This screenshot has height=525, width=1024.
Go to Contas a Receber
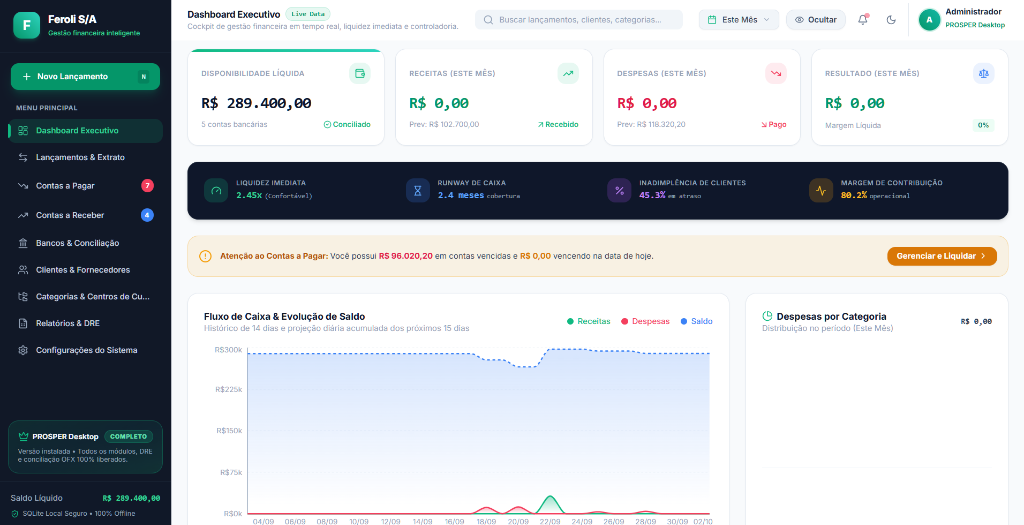click(86, 215)
